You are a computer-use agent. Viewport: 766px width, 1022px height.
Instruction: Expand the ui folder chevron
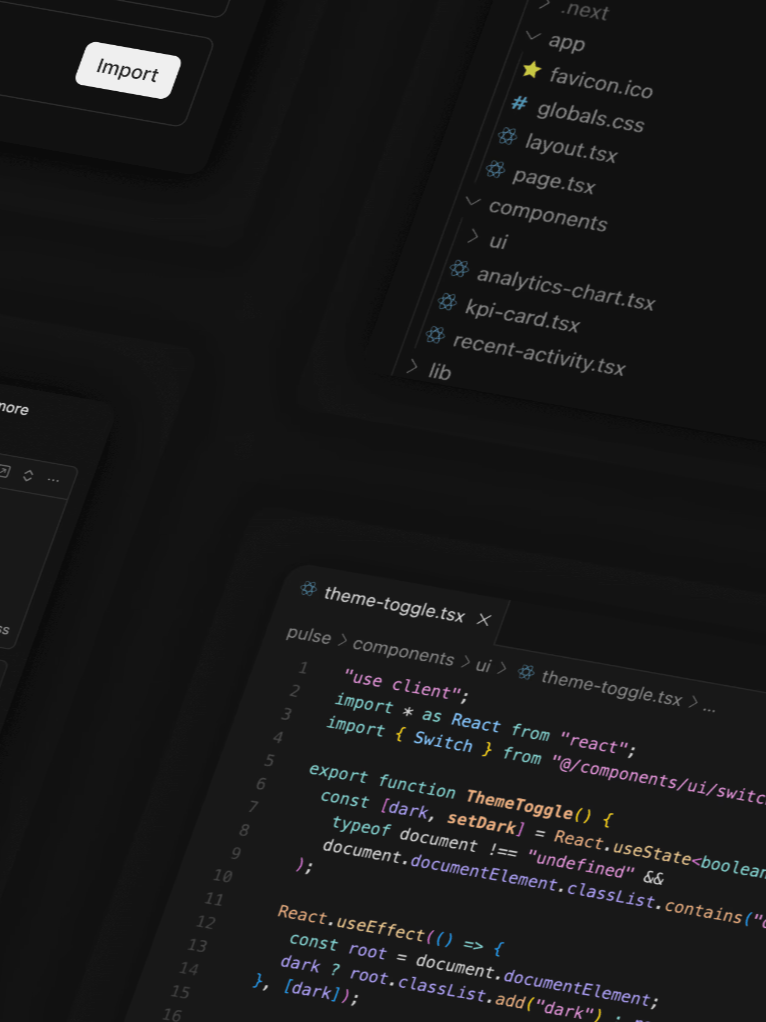coord(473,236)
